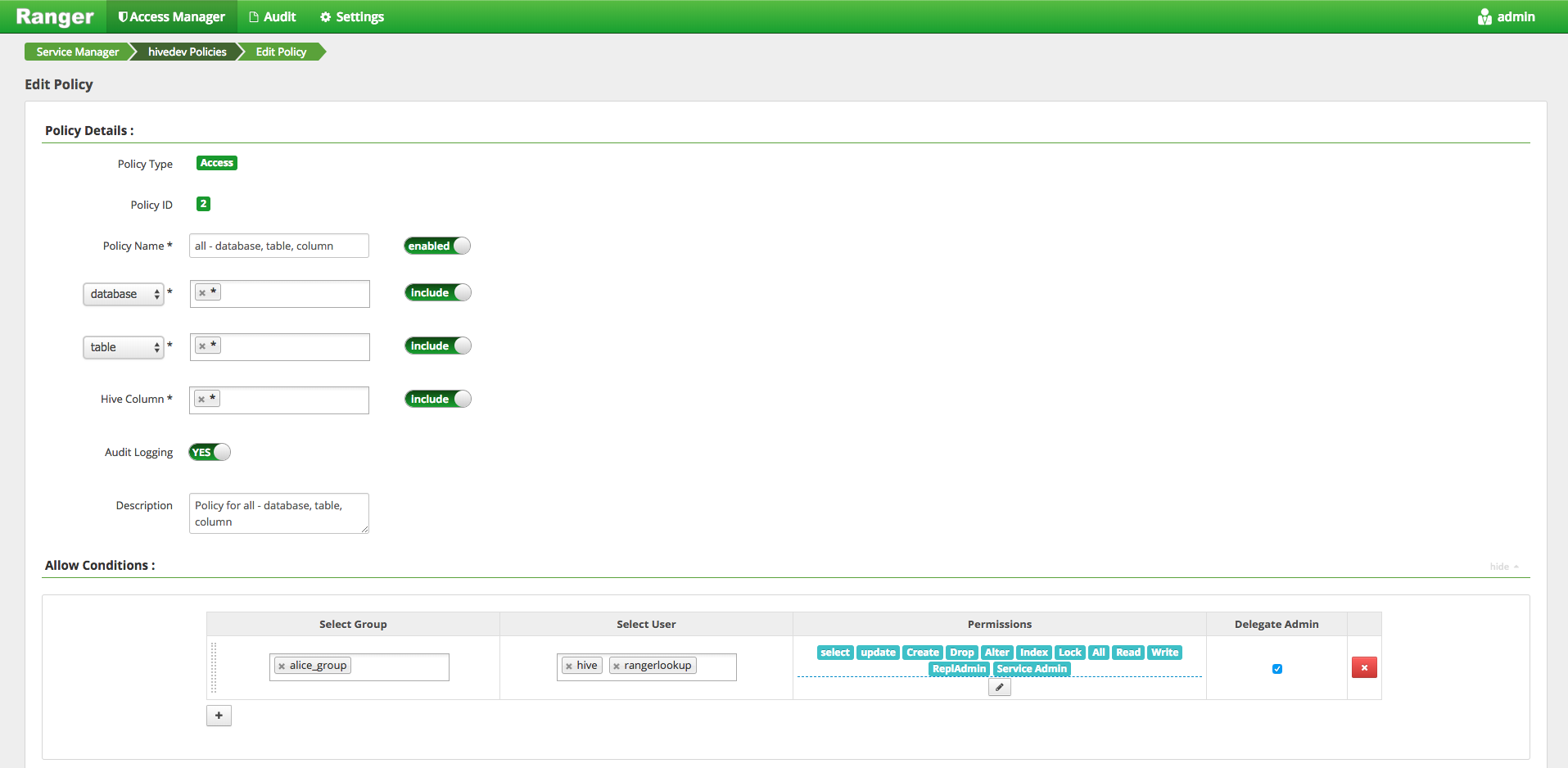Screen dimensions: 1568x768
Task: Open the table resource type dropdown
Action: (124, 347)
